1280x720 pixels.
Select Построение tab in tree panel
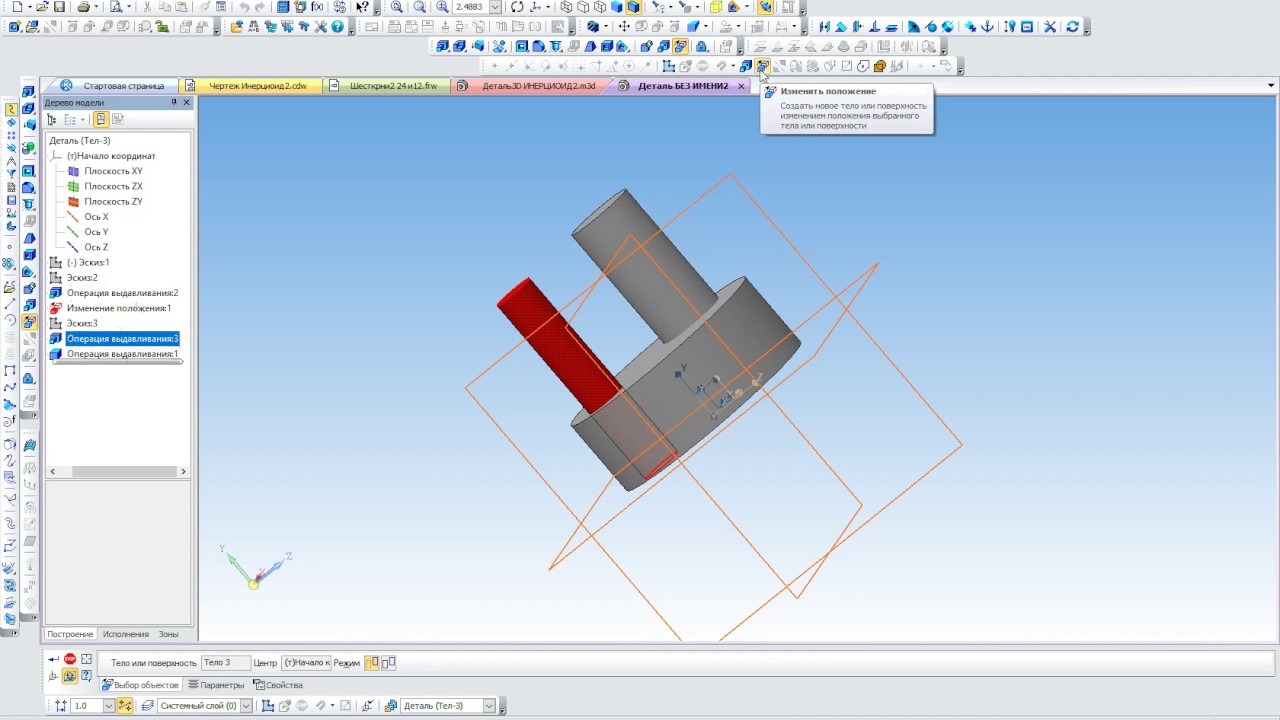tap(70, 634)
